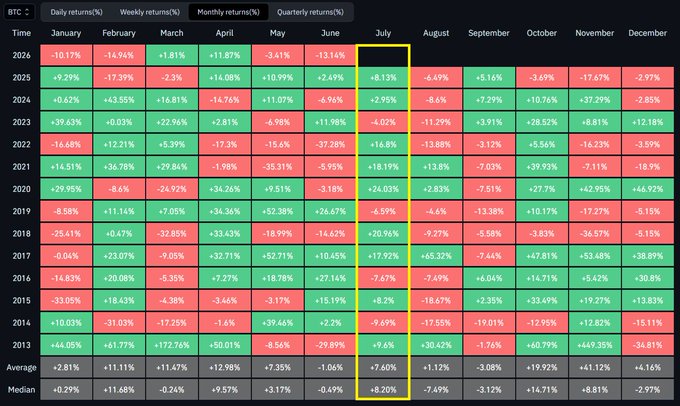Click the March column header
Screen dimensions: 680x406
coord(172,33)
